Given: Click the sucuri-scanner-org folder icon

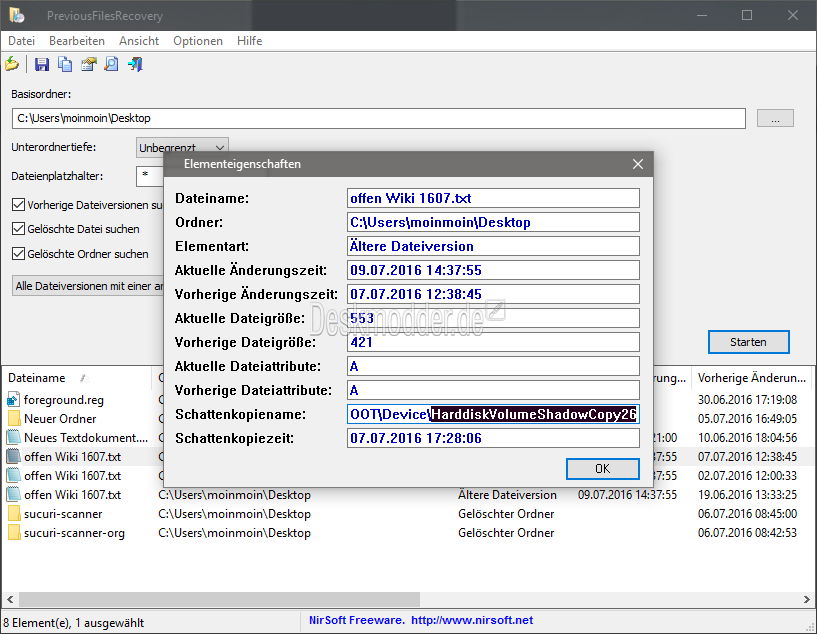Looking at the screenshot, I should 14,533.
